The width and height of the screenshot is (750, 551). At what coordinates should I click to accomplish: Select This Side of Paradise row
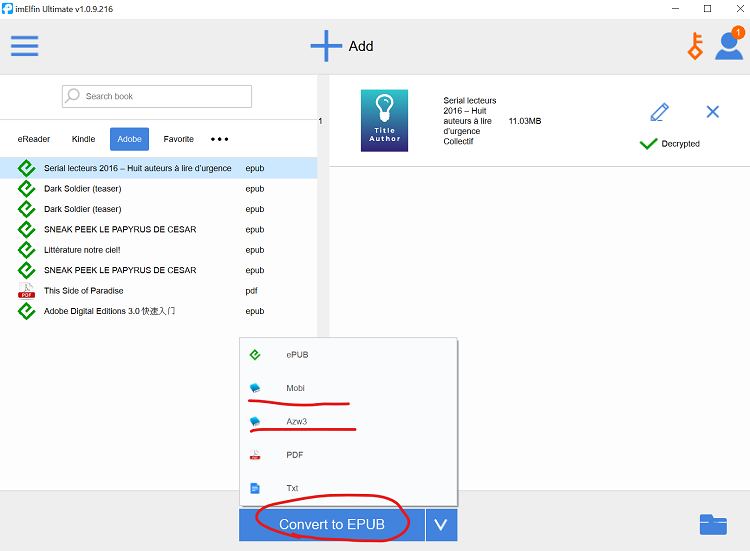click(x=158, y=290)
